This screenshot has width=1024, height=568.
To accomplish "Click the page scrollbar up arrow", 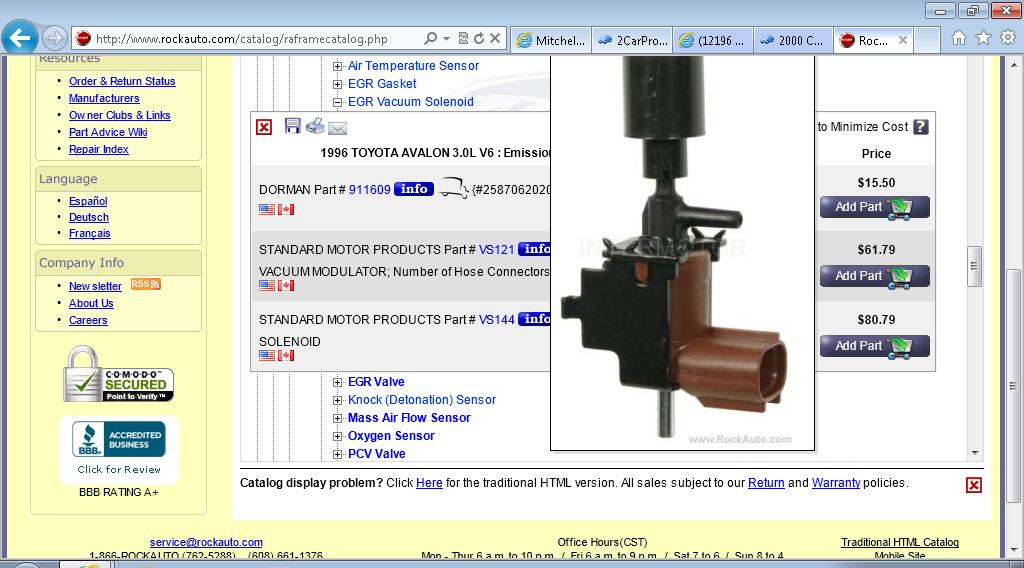I will click(1014, 65).
